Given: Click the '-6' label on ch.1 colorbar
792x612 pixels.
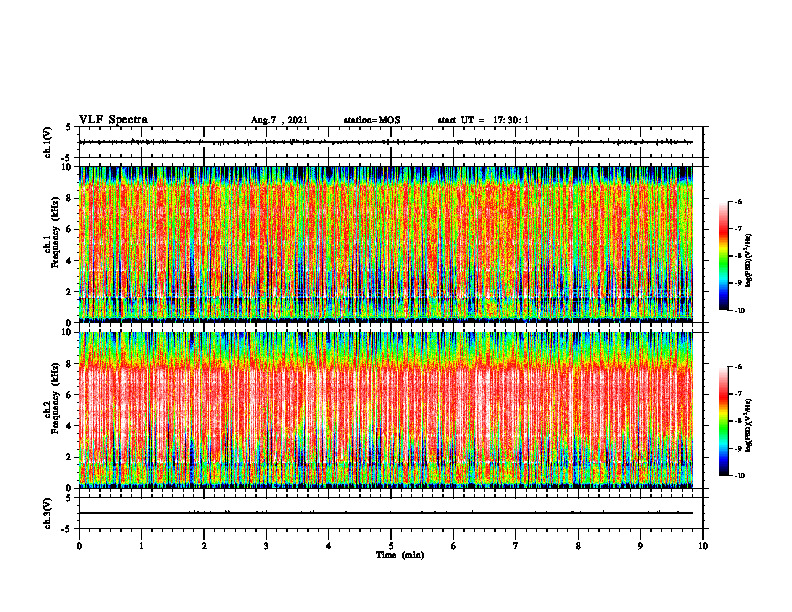Looking at the screenshot, I should pos(738,201).
